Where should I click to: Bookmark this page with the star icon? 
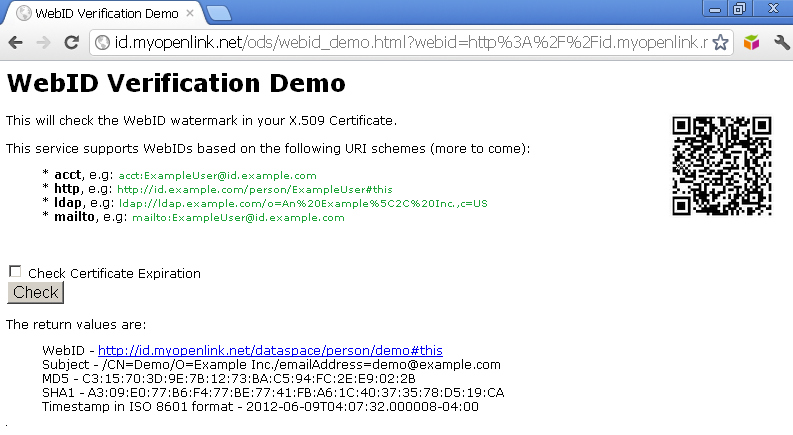pos(720,44)
